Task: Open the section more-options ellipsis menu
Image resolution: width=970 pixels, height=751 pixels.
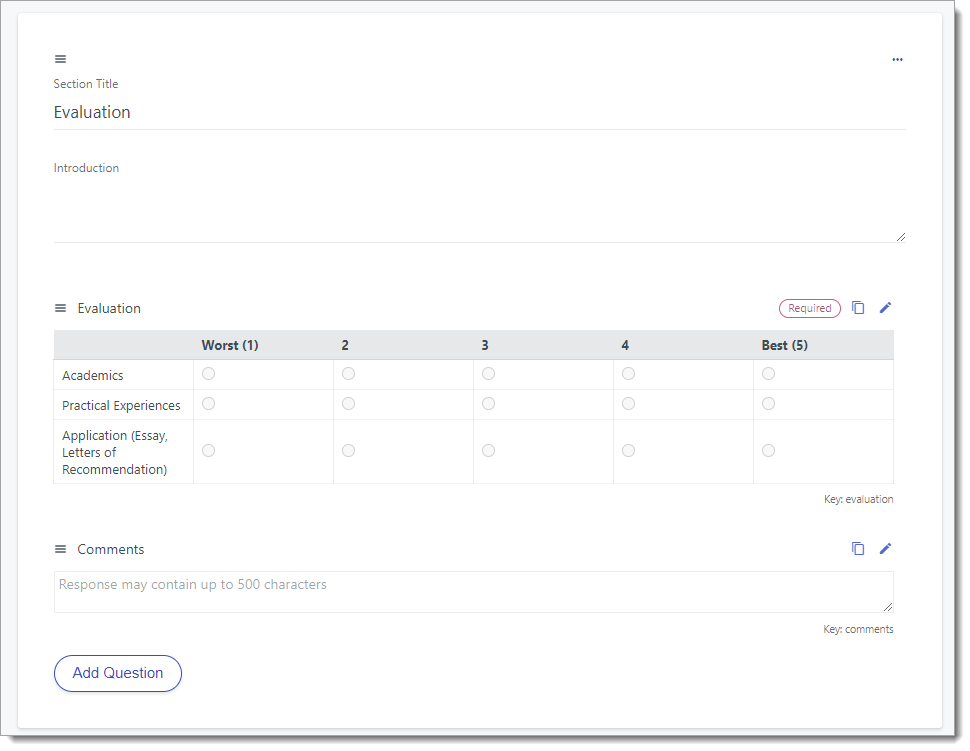Action: (897, 59)
